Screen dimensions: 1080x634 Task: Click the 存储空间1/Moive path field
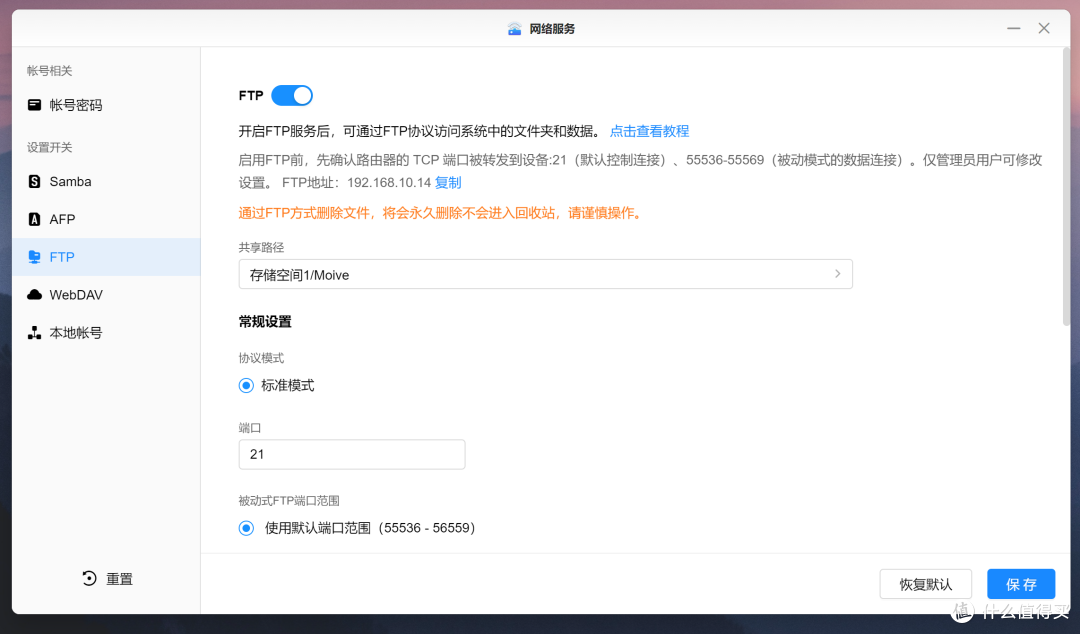546,274
